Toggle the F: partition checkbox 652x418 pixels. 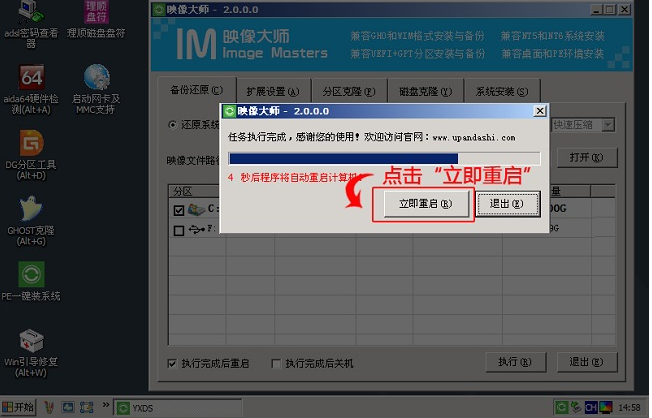click(179, 230)
